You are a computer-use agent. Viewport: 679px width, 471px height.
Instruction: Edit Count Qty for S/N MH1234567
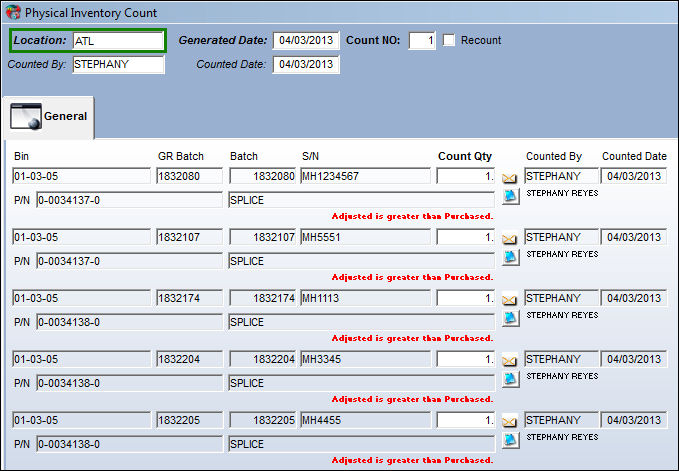pos(466,176)
